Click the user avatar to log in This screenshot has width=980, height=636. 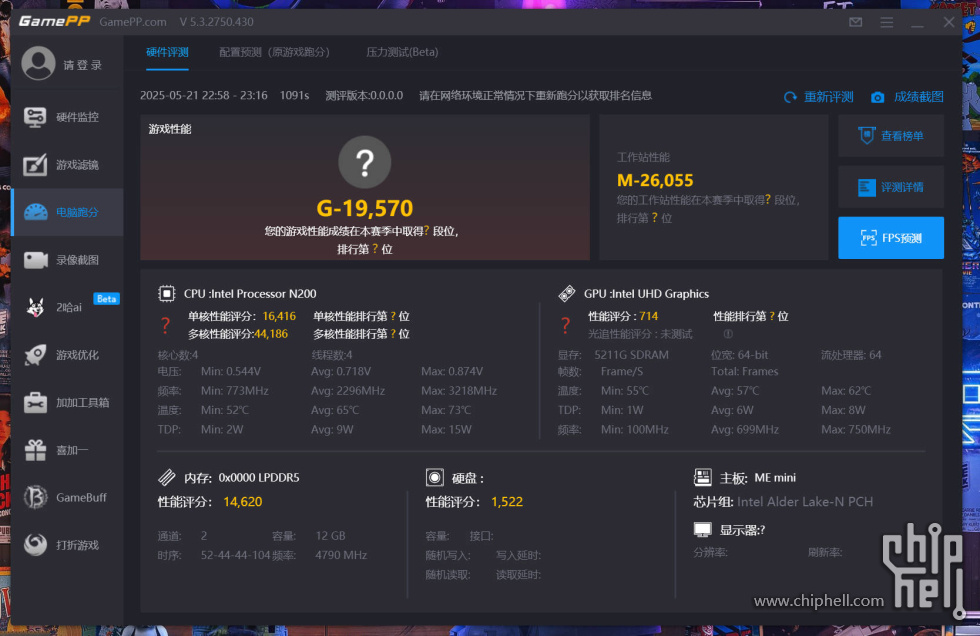coord(38,63)
